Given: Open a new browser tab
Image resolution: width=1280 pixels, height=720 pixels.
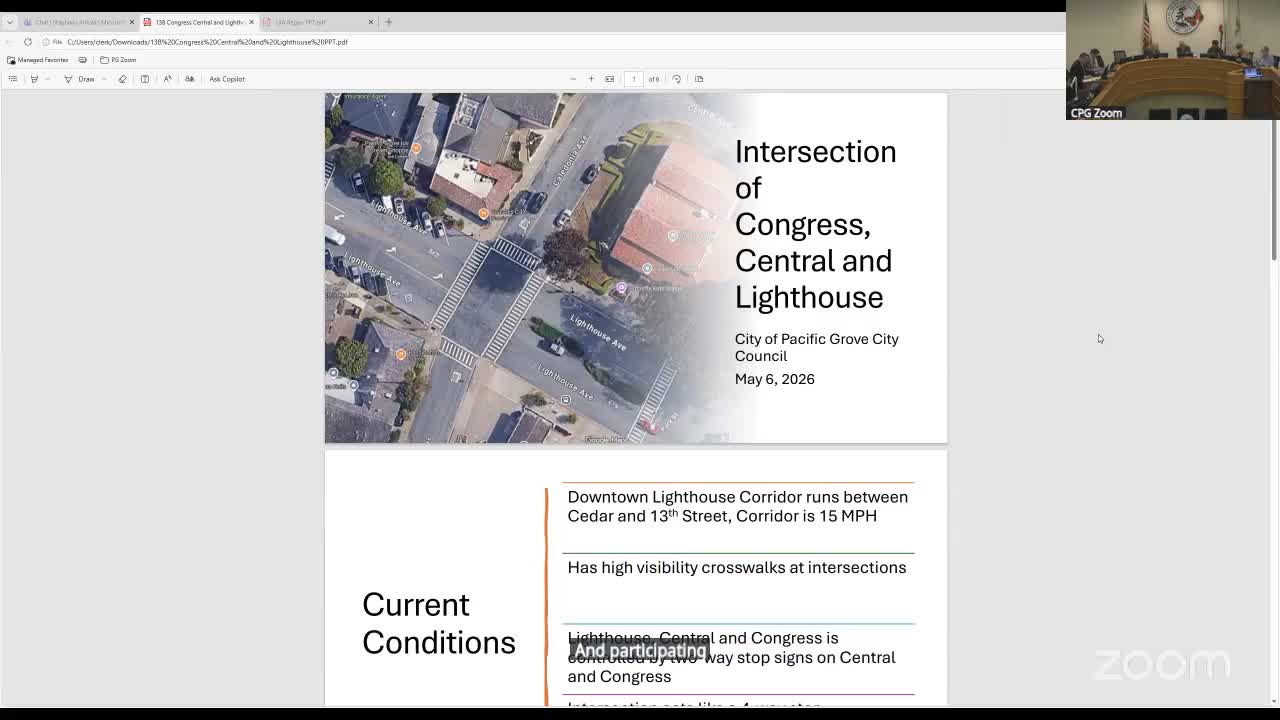Looking at the screenshot, I should (x=389, y=22).
